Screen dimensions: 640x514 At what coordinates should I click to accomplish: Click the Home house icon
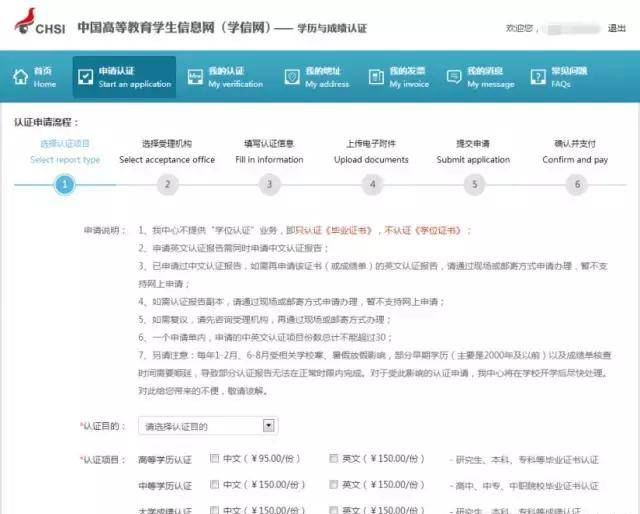[20, 77]
